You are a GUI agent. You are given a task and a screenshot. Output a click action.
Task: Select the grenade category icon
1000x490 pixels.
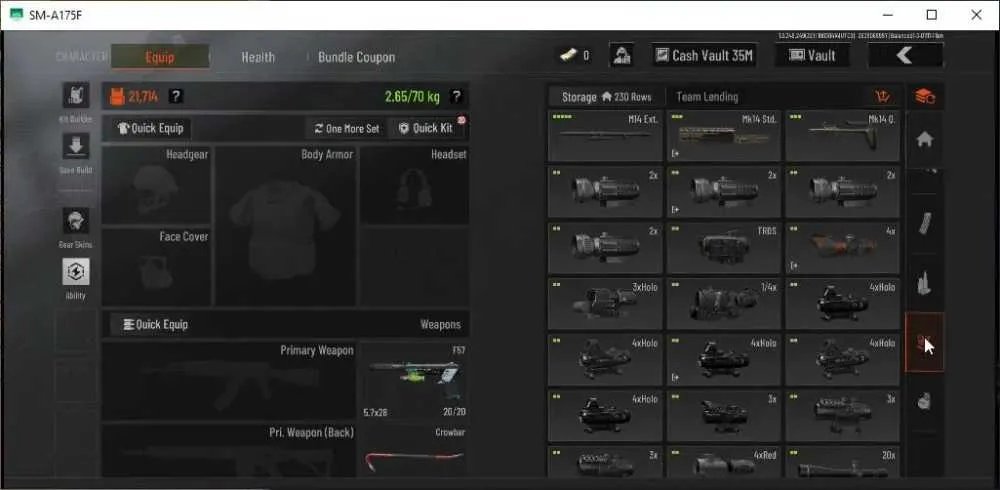(925, 402)
